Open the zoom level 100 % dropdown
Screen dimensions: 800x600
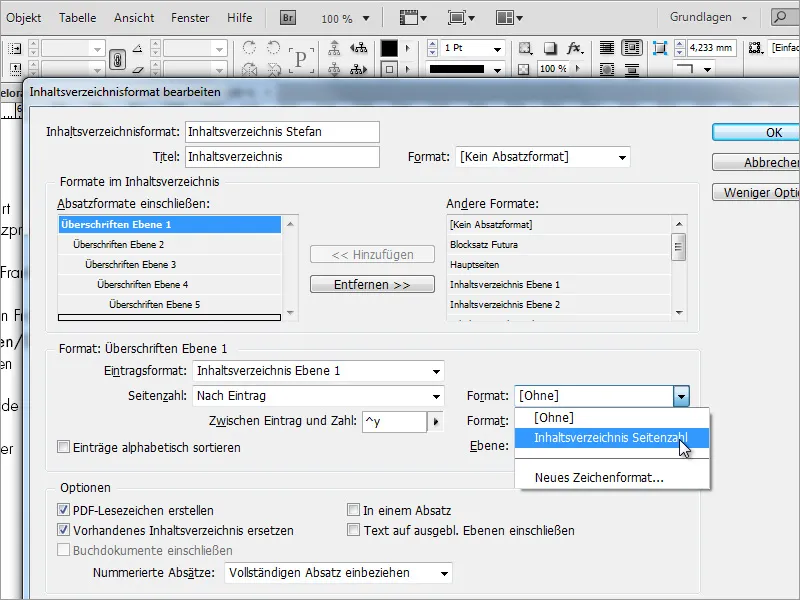pyautogui.click(x=366, y=19)
